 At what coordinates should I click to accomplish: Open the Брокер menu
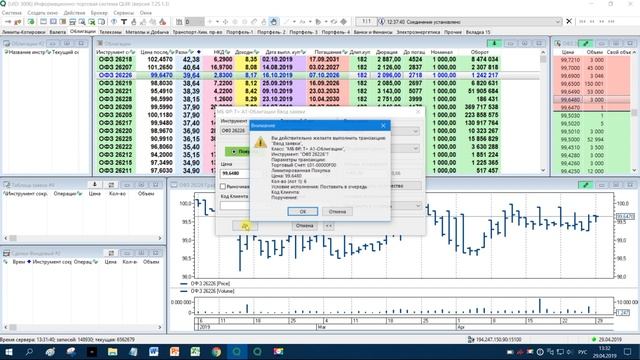99,13
